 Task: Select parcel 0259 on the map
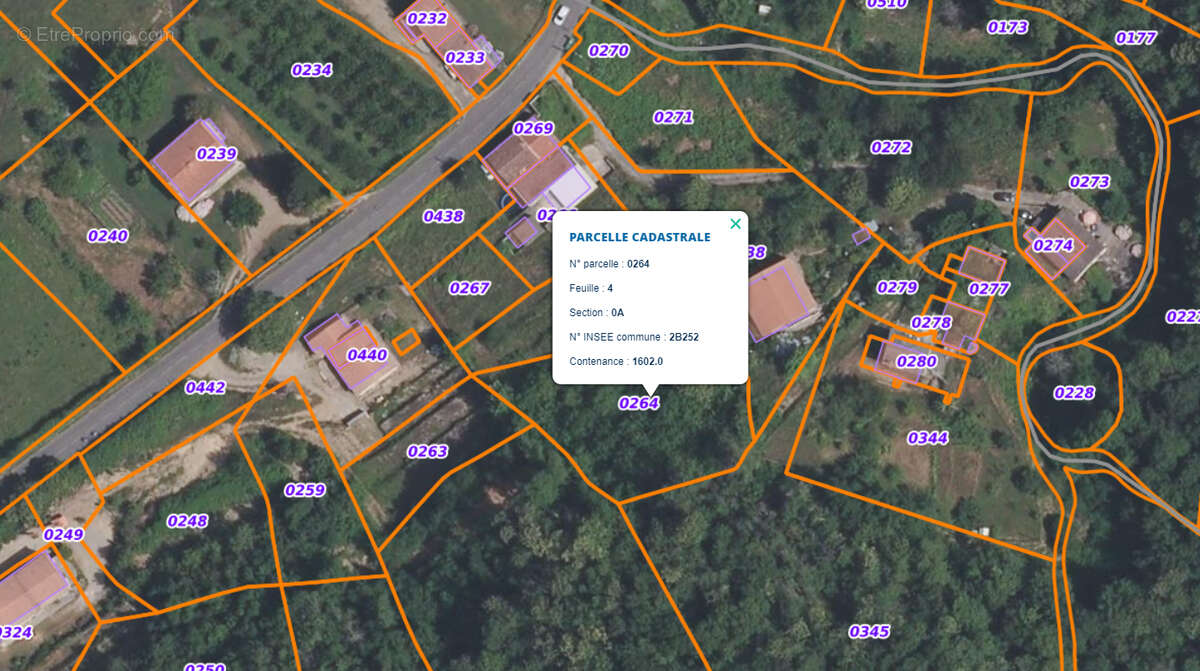pos(304,490)
